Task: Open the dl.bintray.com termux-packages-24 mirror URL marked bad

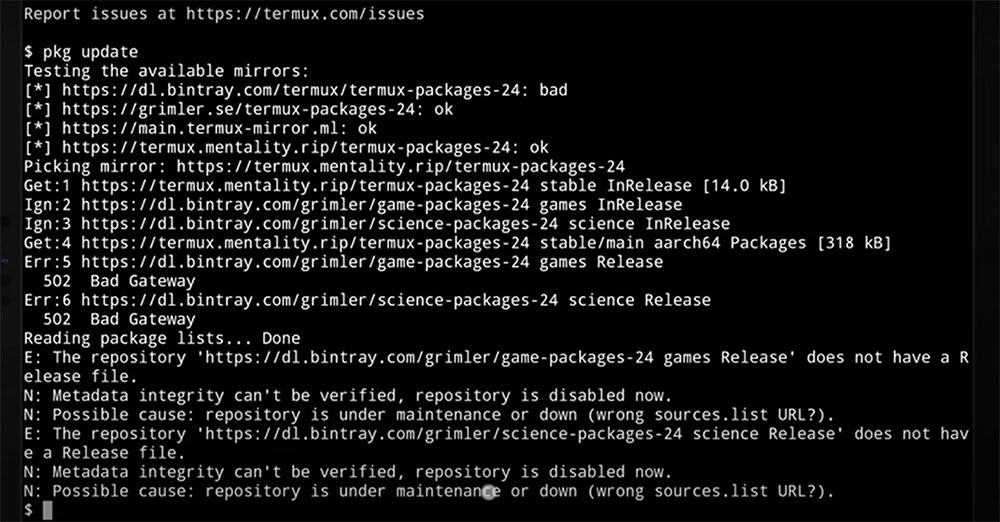Action: [291, 90]
